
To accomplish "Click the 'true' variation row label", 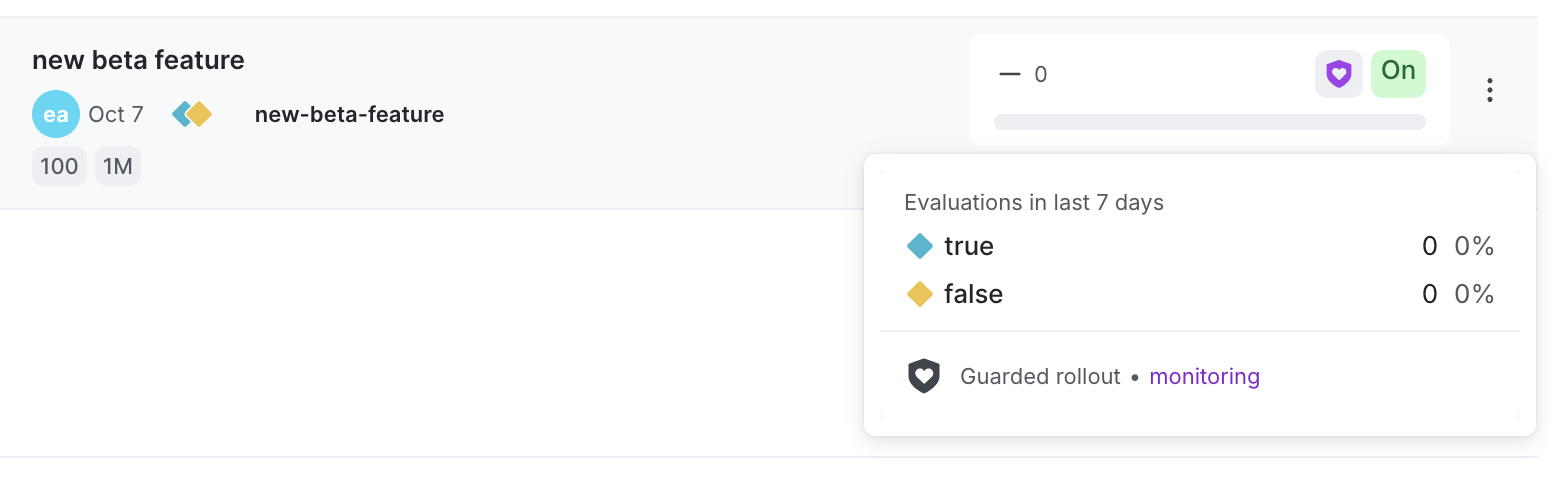I will (x=968, y=246).
